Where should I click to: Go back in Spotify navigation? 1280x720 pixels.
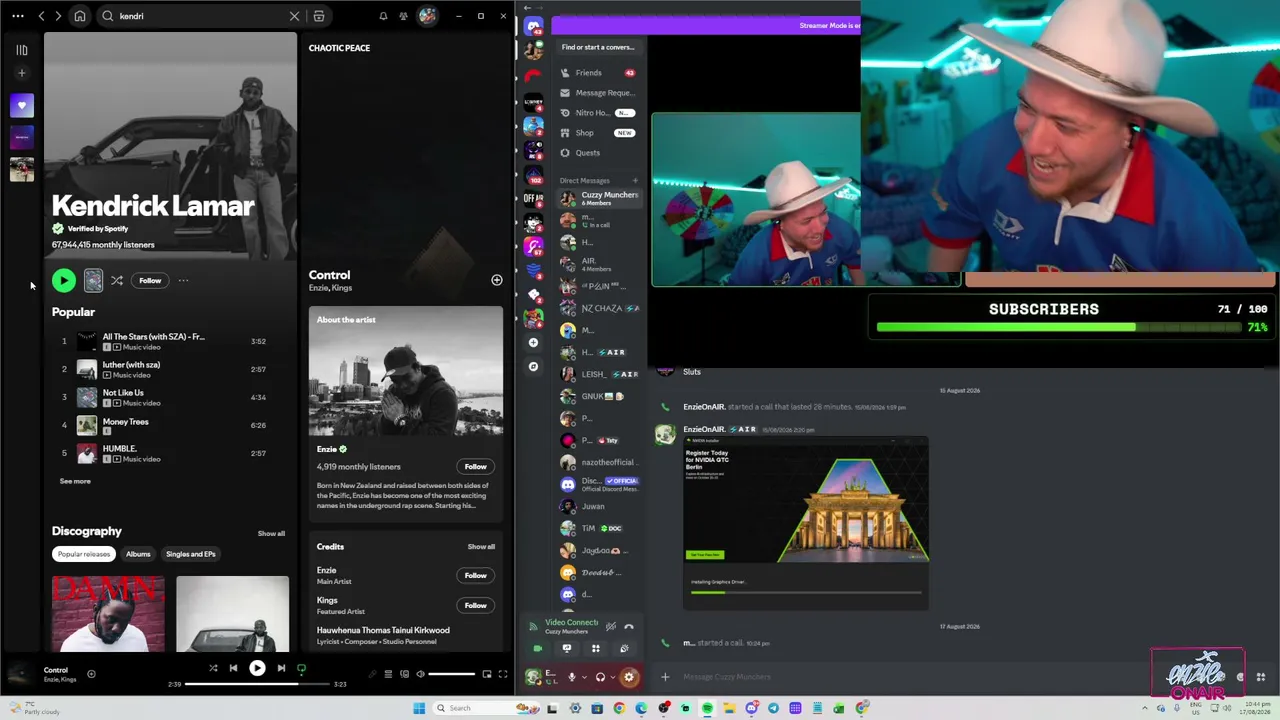[41, 16]
